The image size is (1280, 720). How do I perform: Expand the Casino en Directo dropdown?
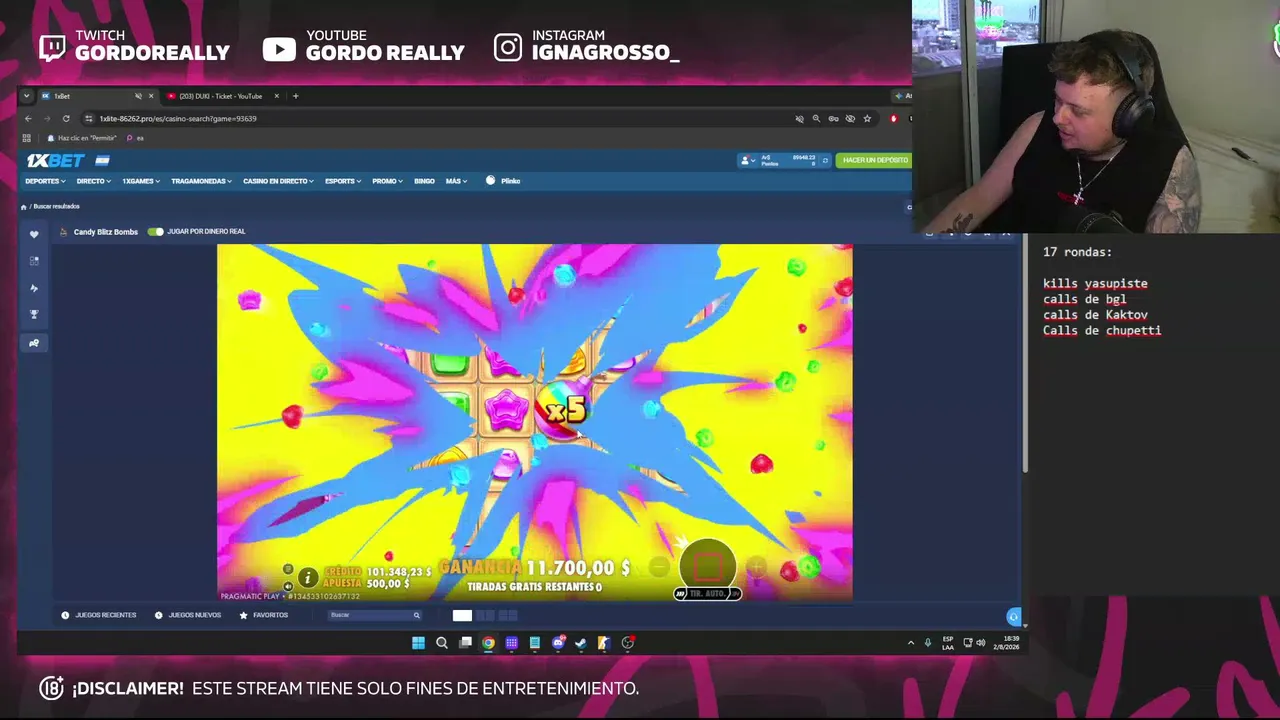[278, 181]
